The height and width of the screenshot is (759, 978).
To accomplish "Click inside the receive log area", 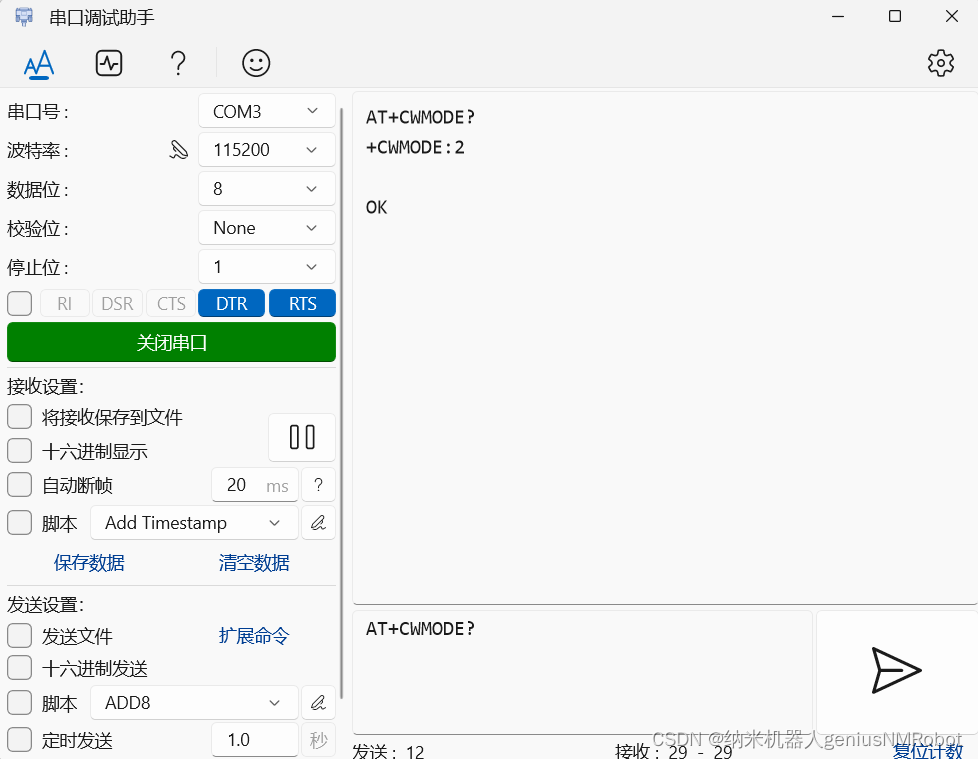I will pos(665,348).
